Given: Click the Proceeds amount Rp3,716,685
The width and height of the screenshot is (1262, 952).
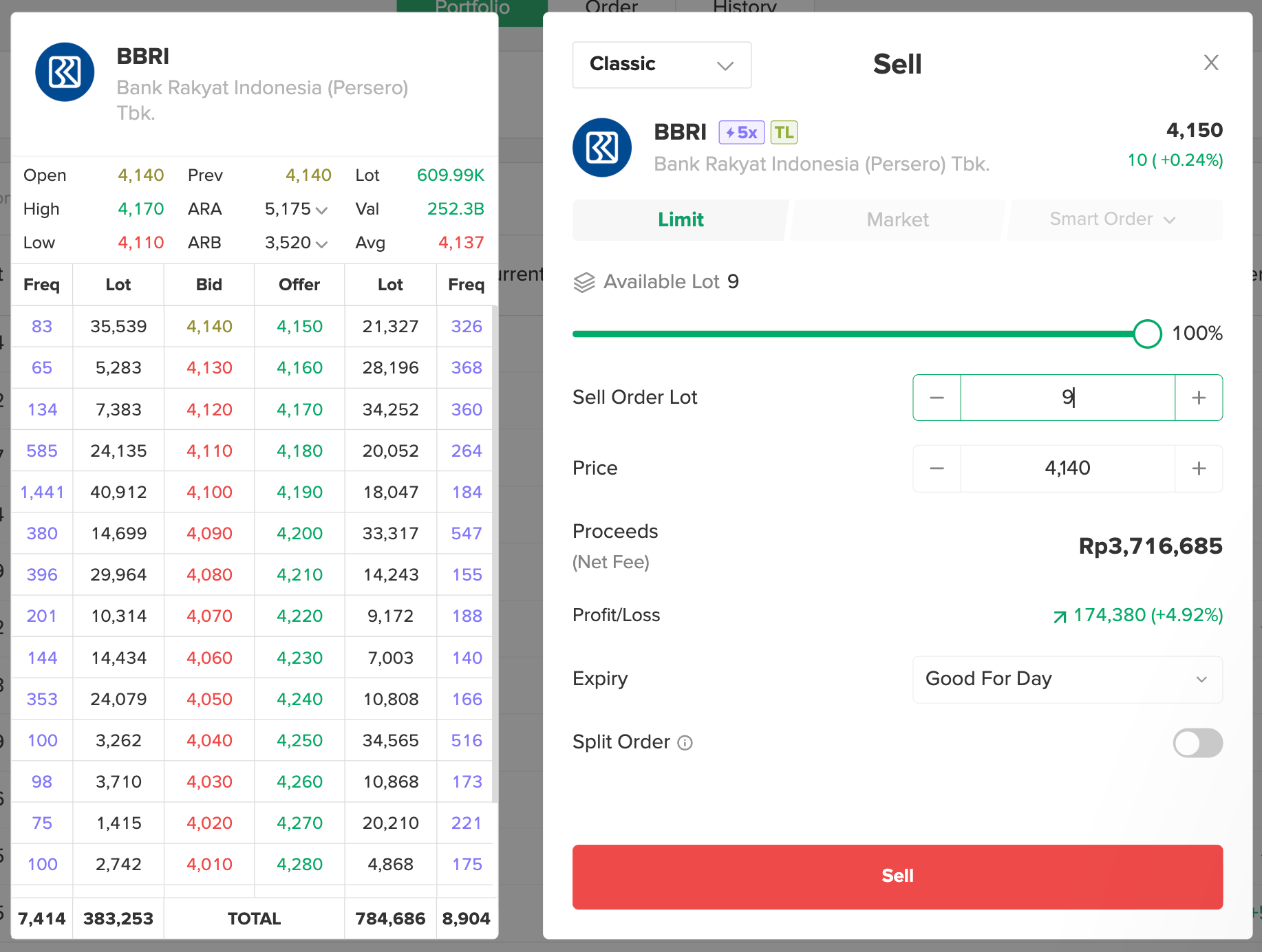Looking at the screenshot, I should pyautogui.click(x=1151, y=546).
